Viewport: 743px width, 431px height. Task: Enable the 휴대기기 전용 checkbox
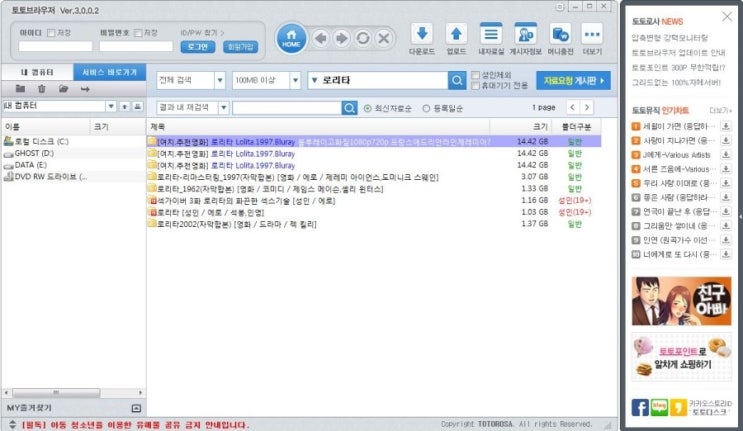click(x=475, y=86)
